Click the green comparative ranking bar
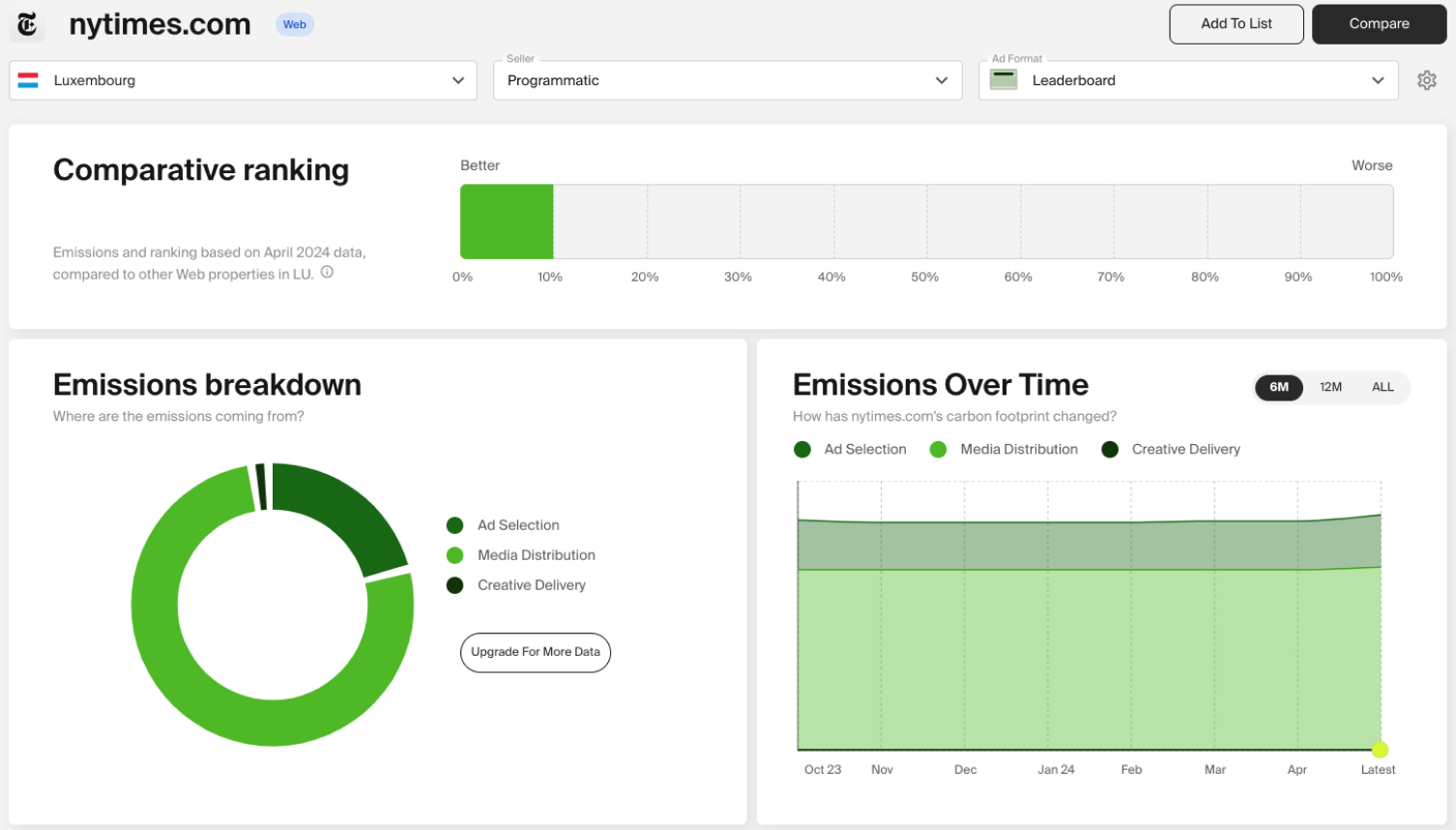1456x830 pixels. (507, 222)
